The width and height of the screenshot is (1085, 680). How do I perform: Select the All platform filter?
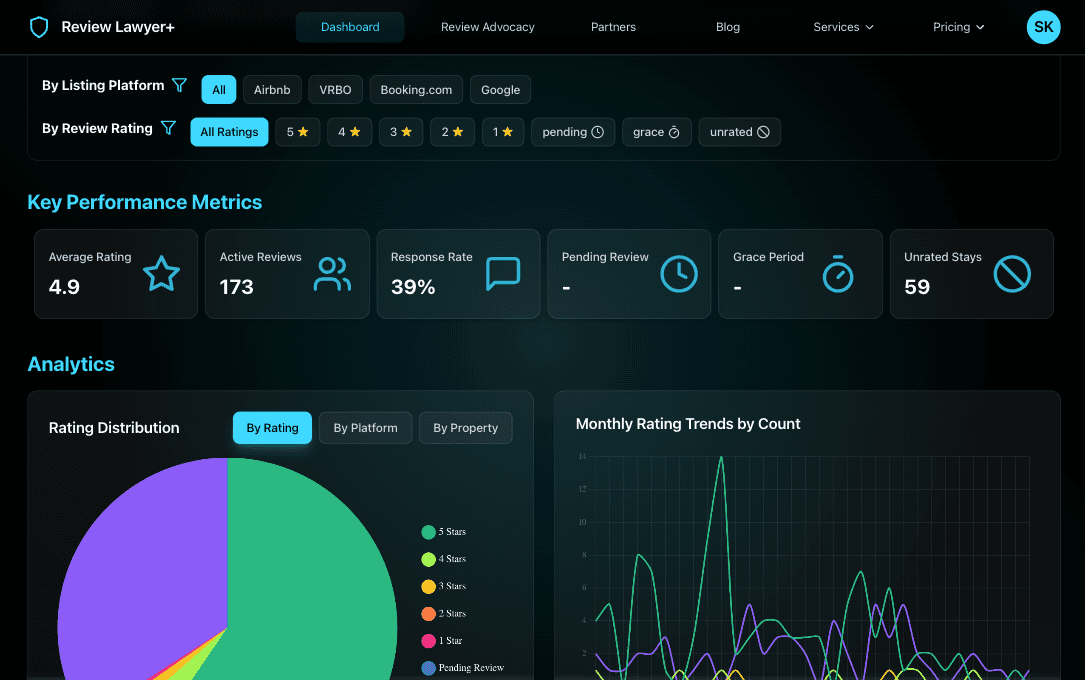(x=219, y=90)
